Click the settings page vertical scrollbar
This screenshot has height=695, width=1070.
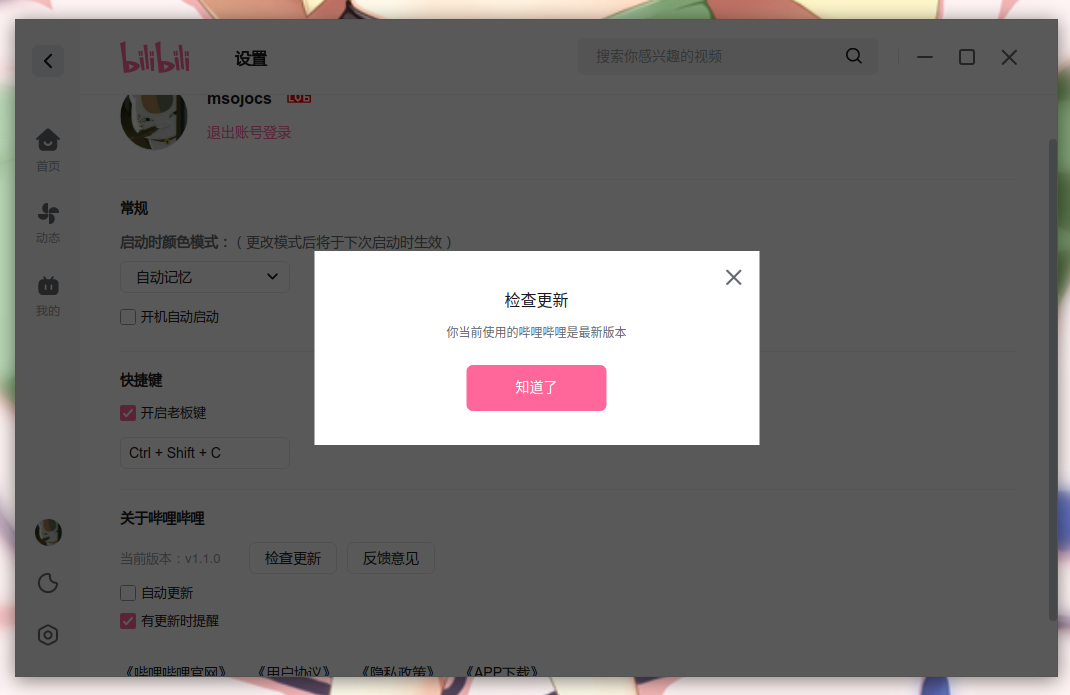(x=1053, y=380)
